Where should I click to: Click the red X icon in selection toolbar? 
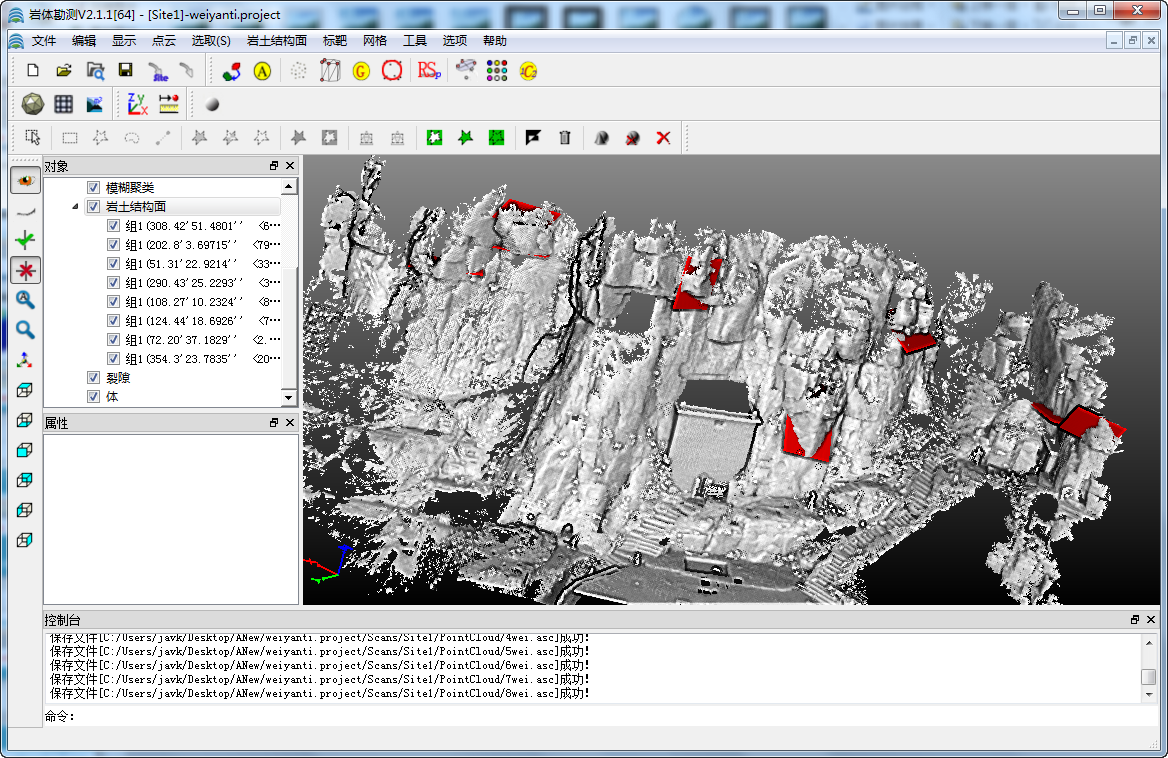[663, 138]
